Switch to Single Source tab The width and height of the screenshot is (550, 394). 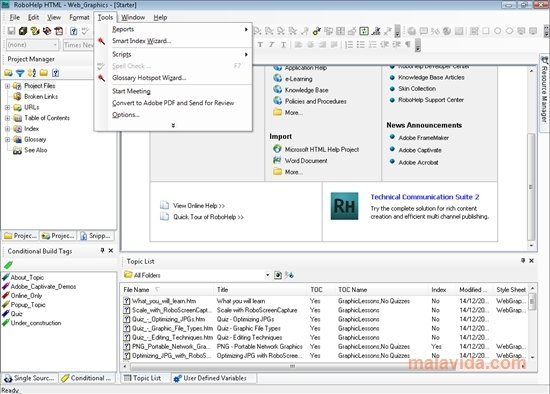pyautogui.click(x=29, y=378)
